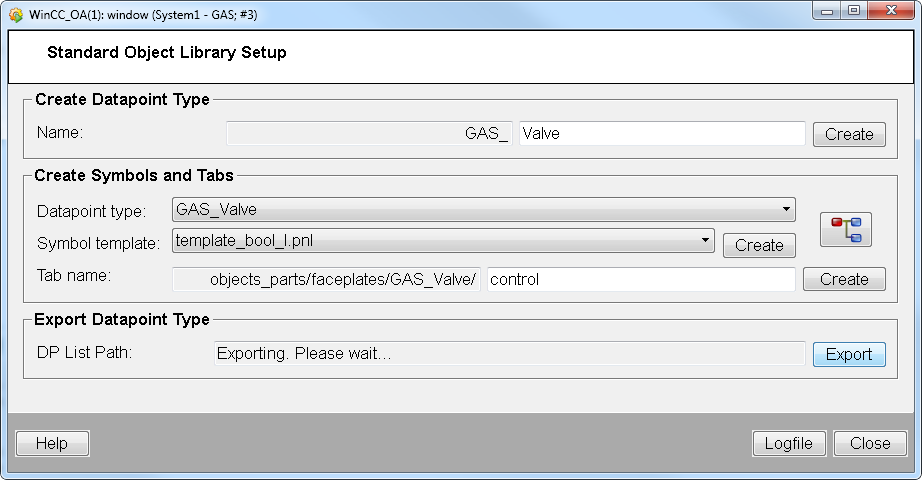Click the 'Export Datapoint Type' group label

[122, 319]
